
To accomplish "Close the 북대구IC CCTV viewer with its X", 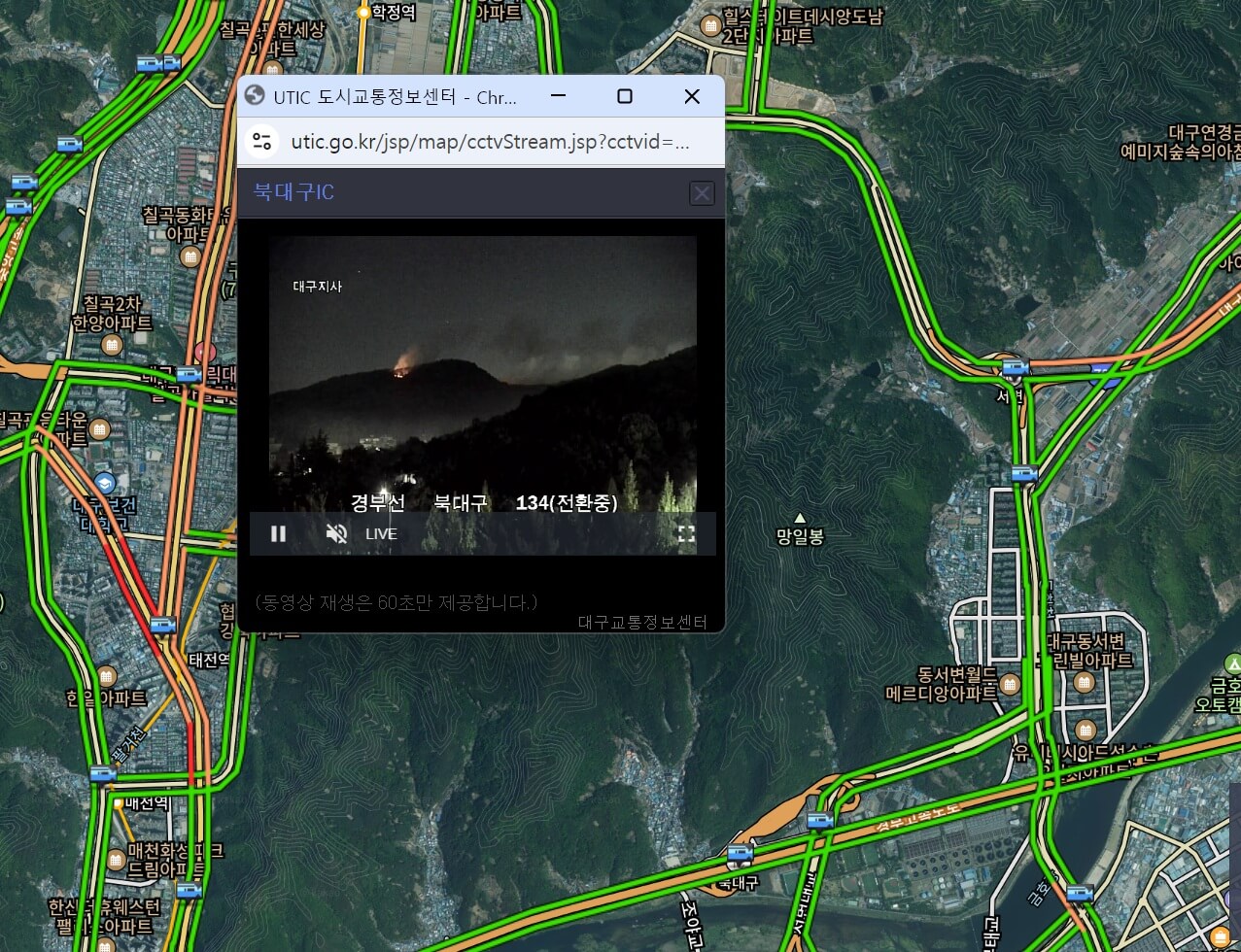I will [x=702, y=192].
